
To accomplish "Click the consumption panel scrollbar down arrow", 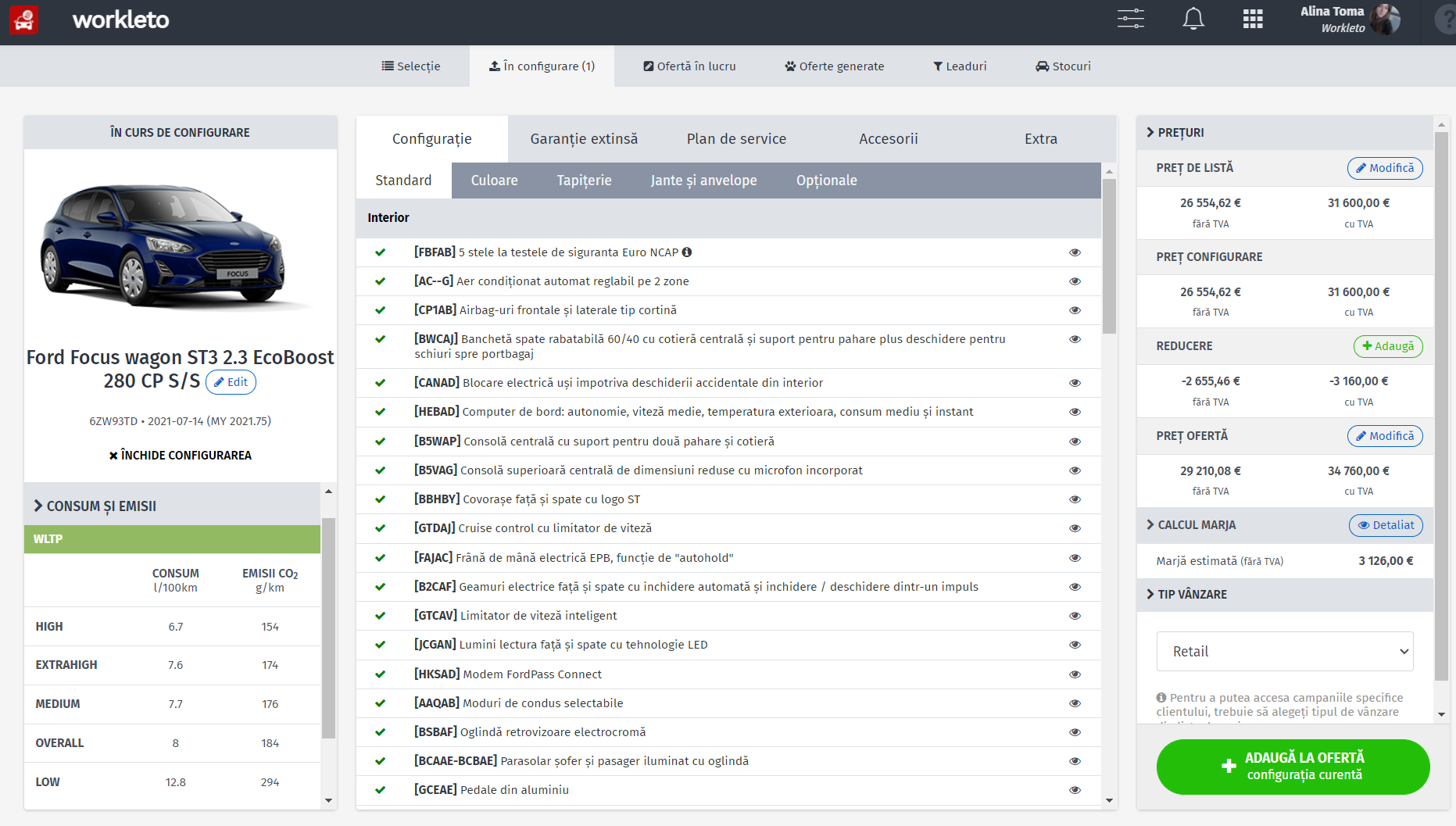I will click(328, 800).
